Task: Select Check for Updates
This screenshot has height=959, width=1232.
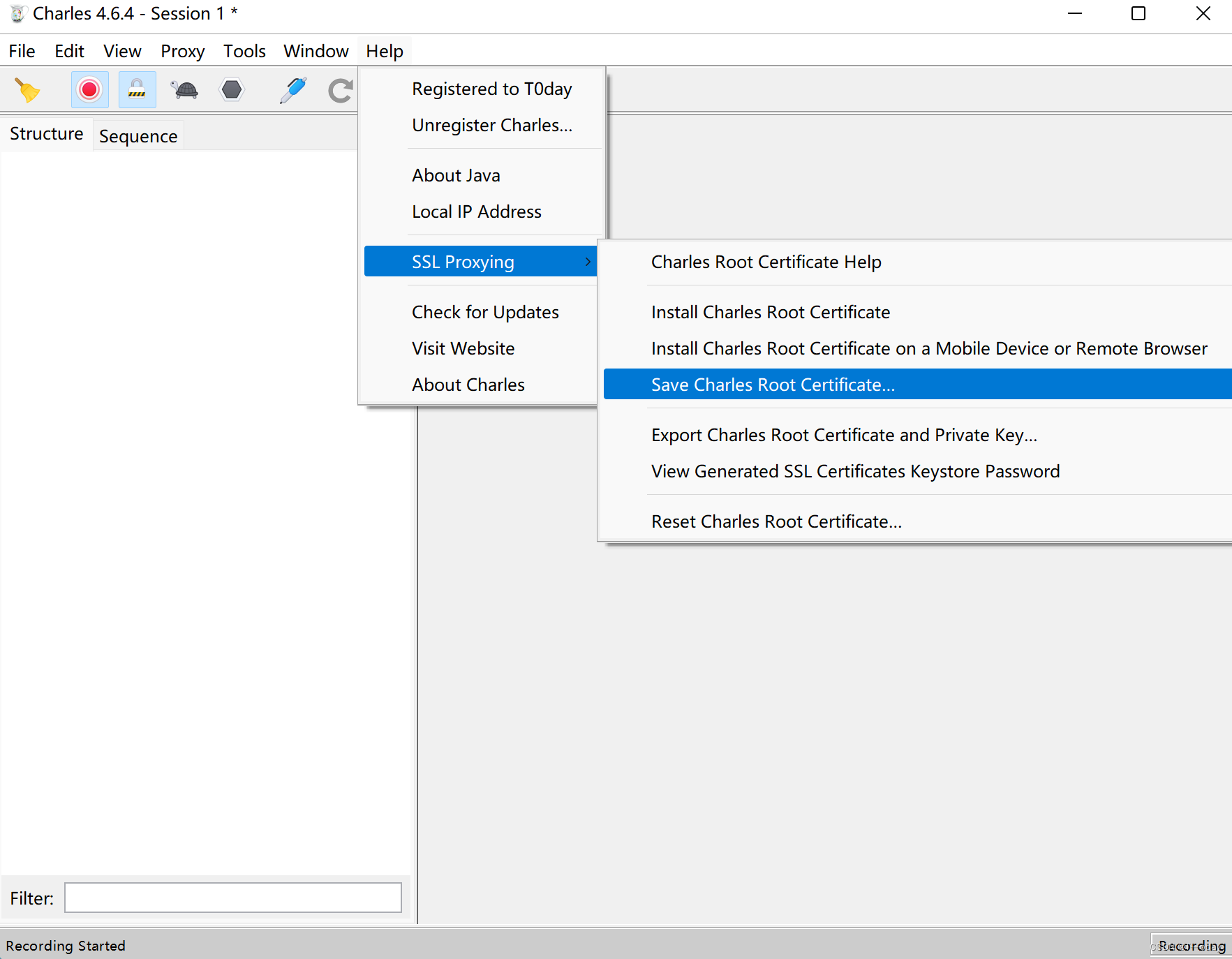Action: (482, 312)
